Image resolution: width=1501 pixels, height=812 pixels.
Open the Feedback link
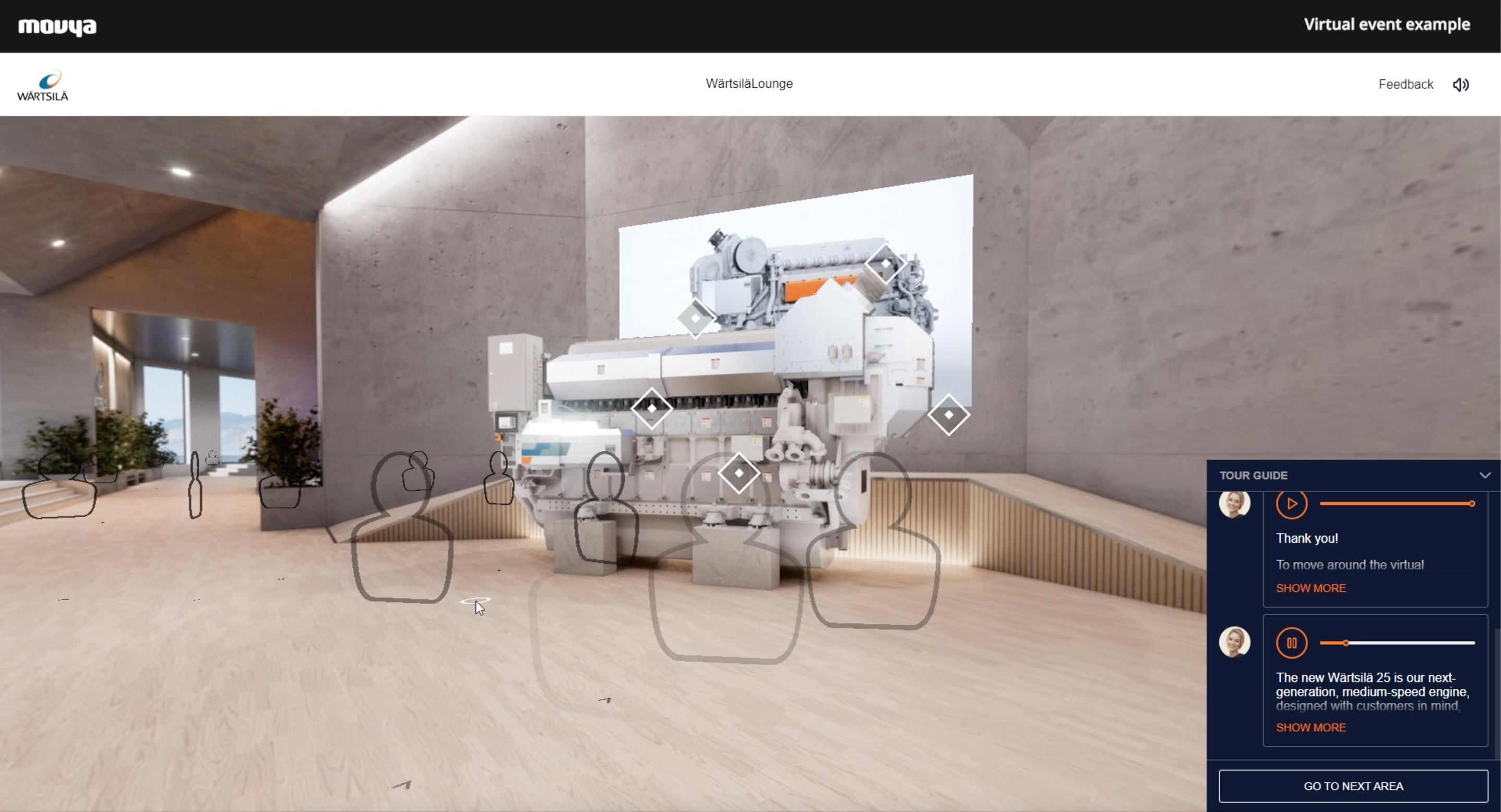click(x=1405, y=85)
